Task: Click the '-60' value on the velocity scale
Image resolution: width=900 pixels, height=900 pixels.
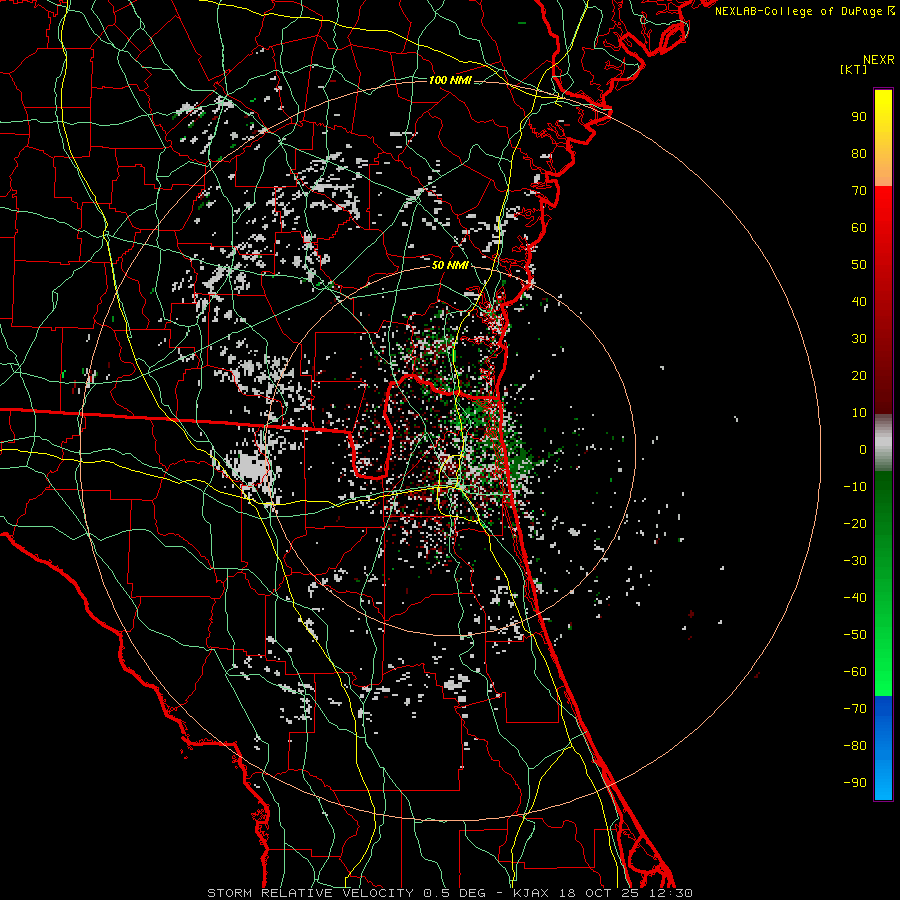Action: (x=855, y=672)
